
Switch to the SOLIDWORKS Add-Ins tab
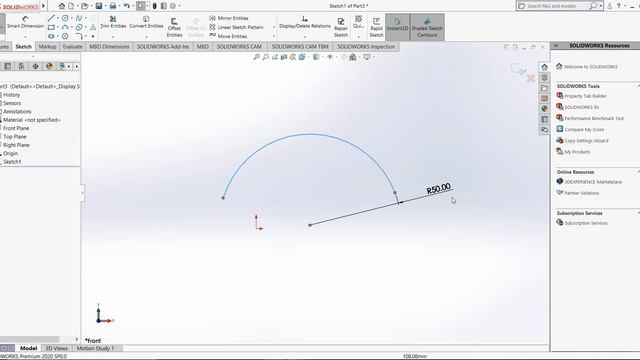pos(163,47)
